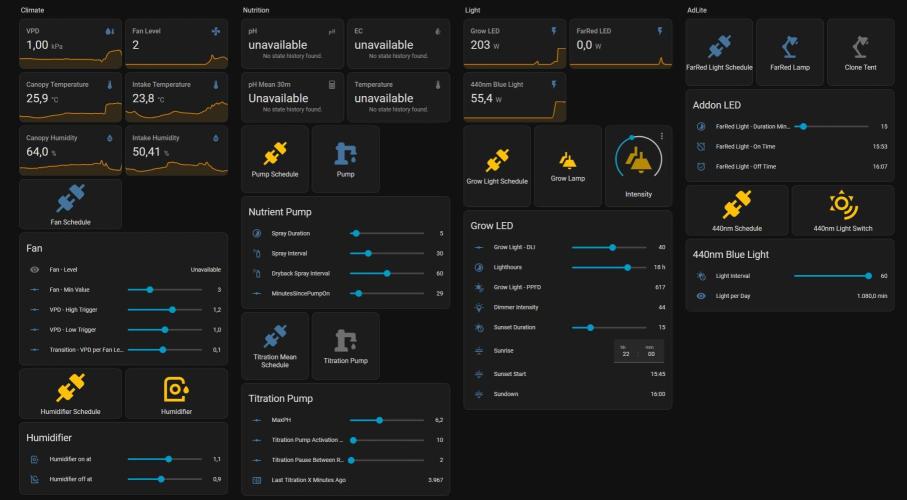Open the Canopy Temperature card
The width and height of the screenshot is (907, 500).
pos(71,97)
